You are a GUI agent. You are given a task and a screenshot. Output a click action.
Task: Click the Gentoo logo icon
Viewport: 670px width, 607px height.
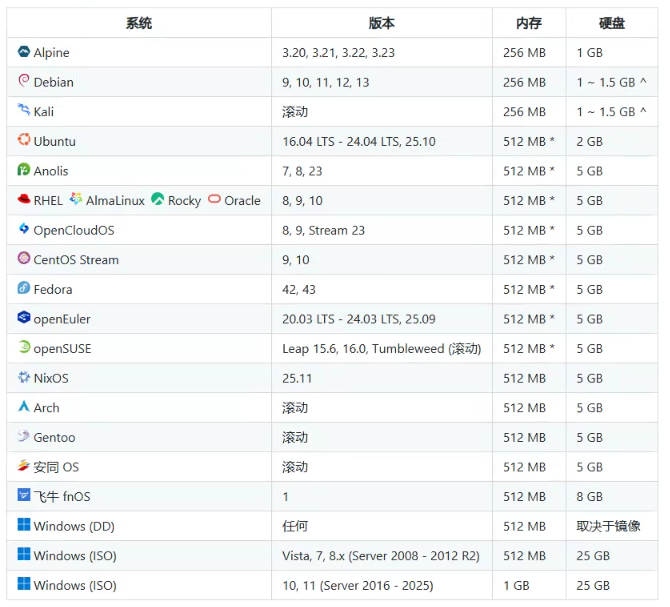tap(24, 437)
